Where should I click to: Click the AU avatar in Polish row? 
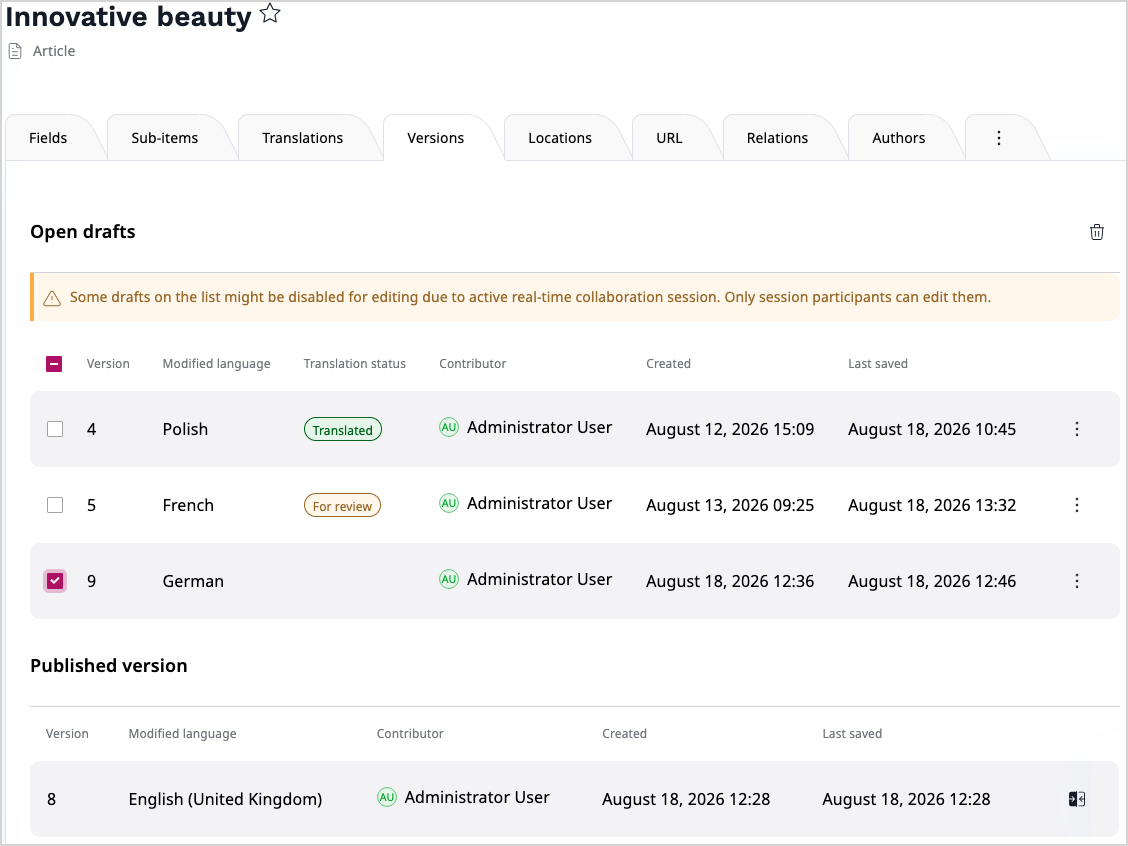(449, 427)
